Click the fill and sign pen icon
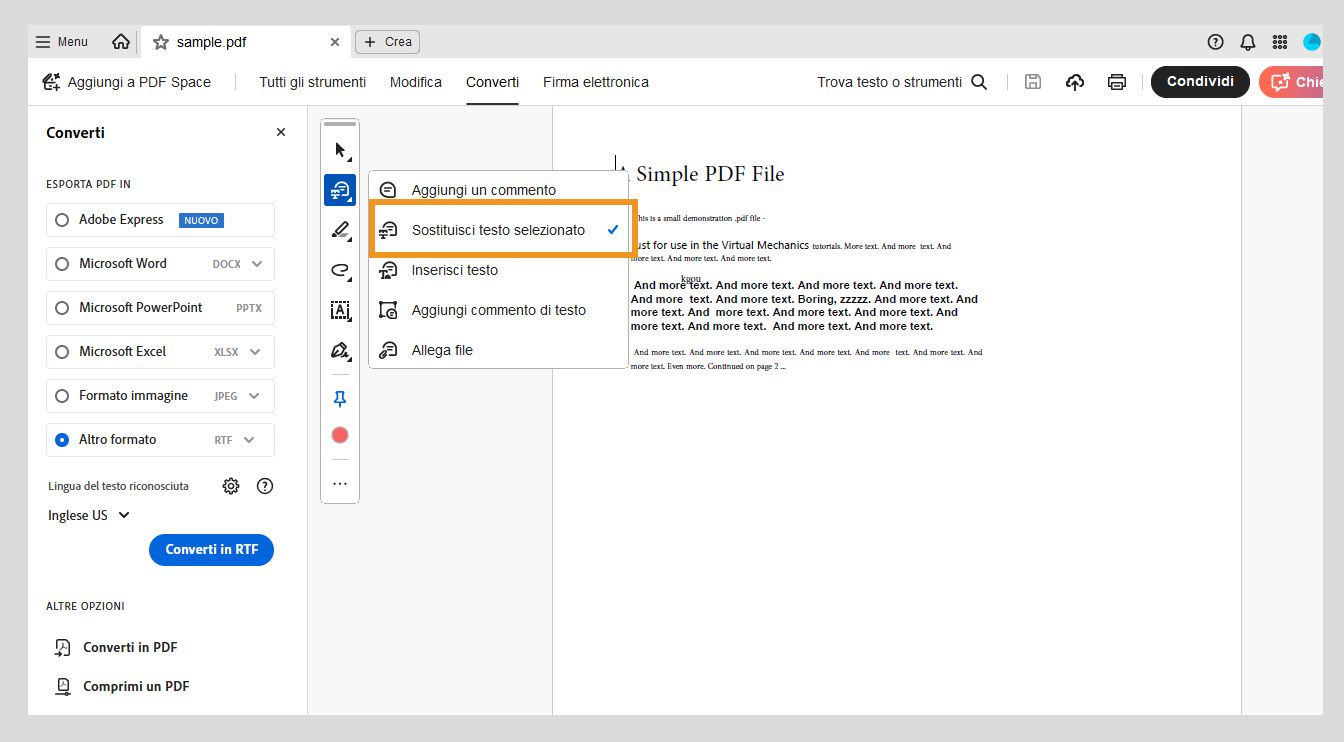The image size is (1344, 742). point(340,351)
